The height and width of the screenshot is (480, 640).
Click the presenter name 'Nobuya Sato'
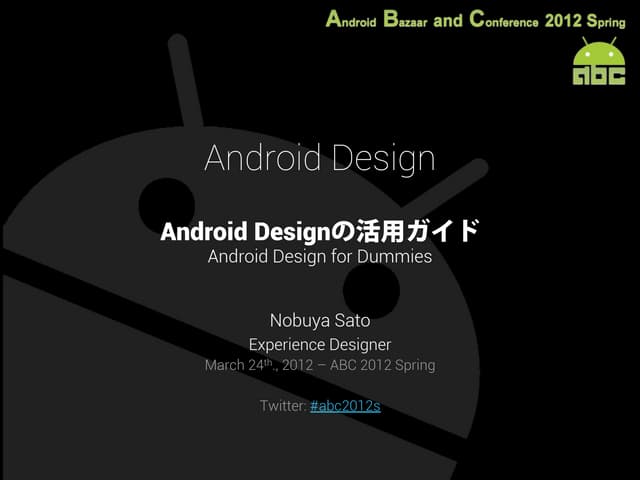(x=319, y=320)
